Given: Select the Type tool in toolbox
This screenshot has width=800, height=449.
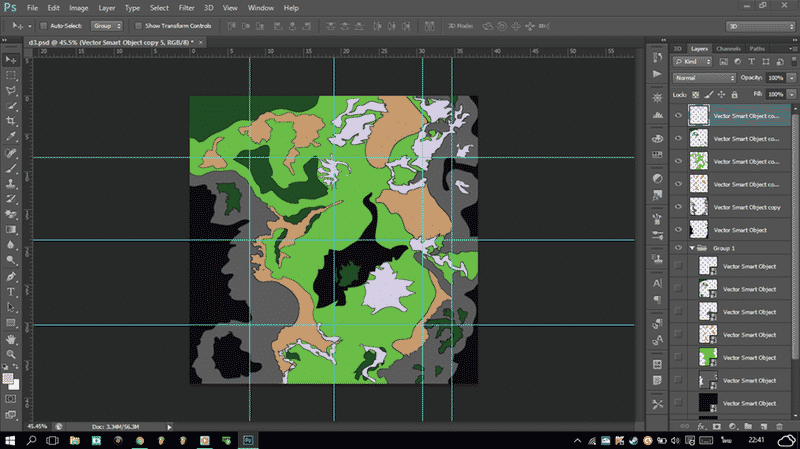Looking at the screenshot, I should pos(11,292).
